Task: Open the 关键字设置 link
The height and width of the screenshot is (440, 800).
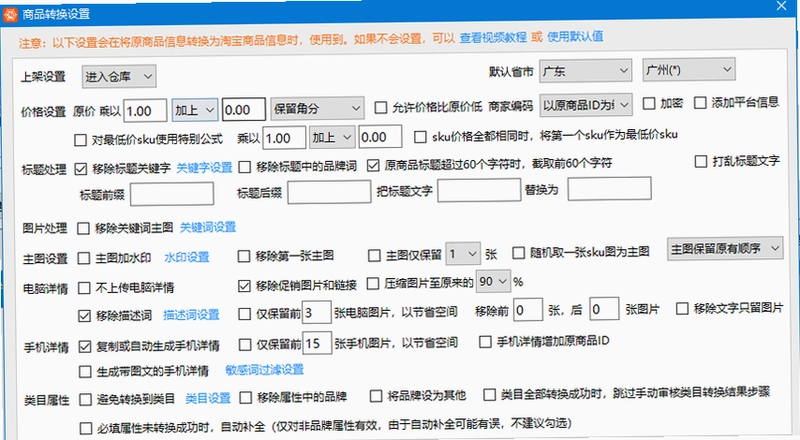Action: pyautogui.click(x=204, y=167)
